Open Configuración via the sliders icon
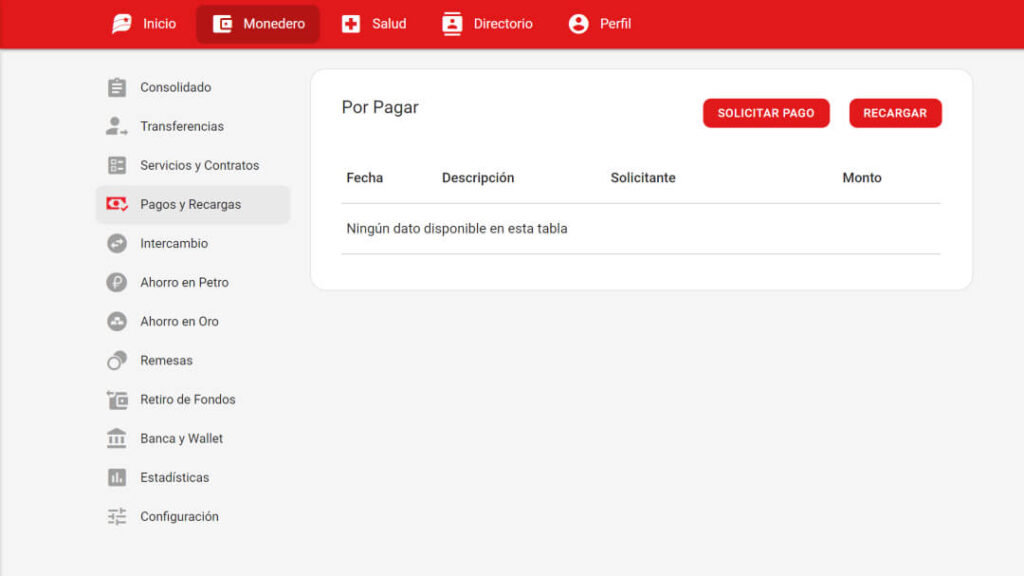Screen dimensions: 1024x576 pos(116,516)
